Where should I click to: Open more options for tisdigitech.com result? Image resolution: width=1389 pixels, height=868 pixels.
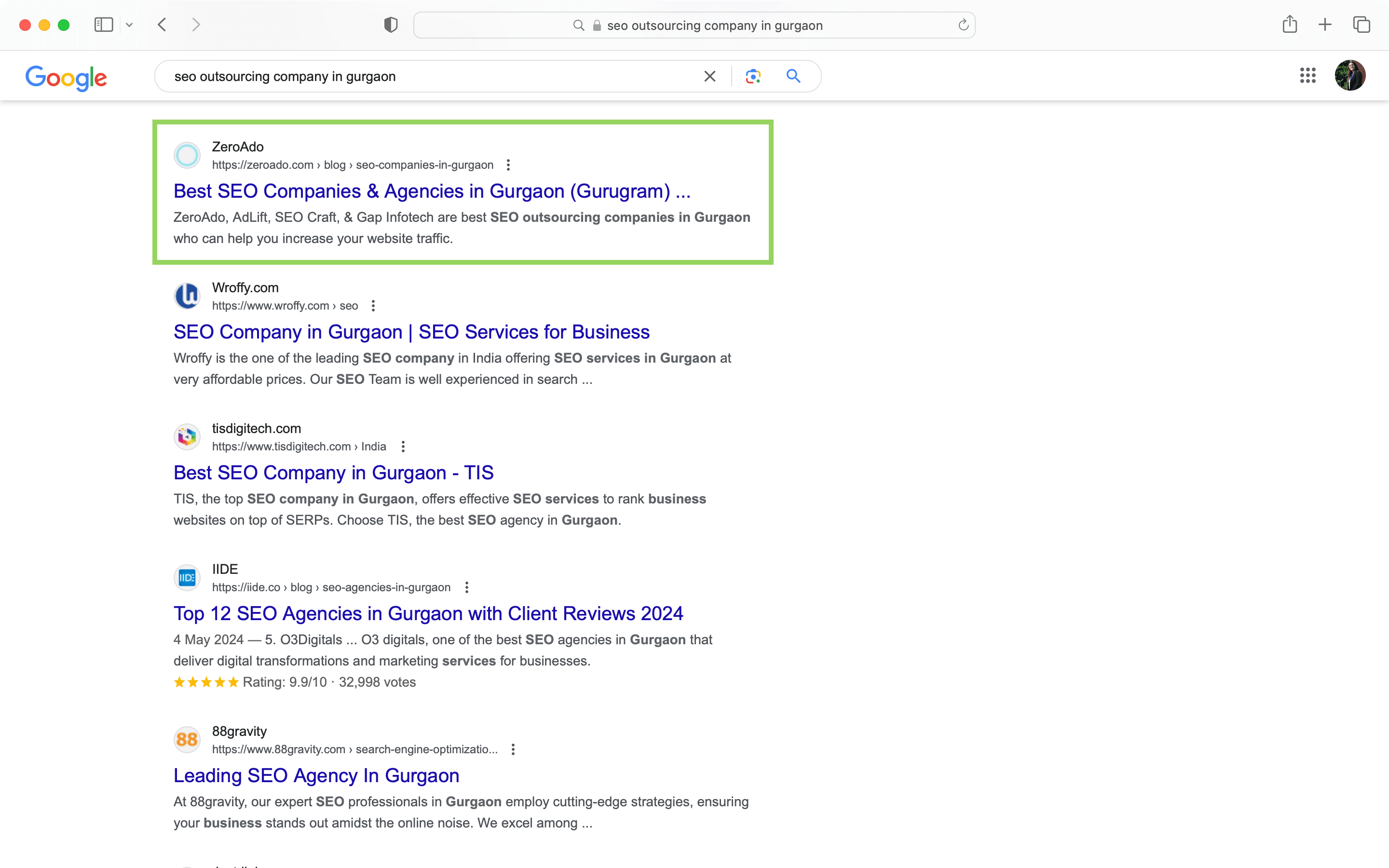pyautogui.click(x=403, y=447)
